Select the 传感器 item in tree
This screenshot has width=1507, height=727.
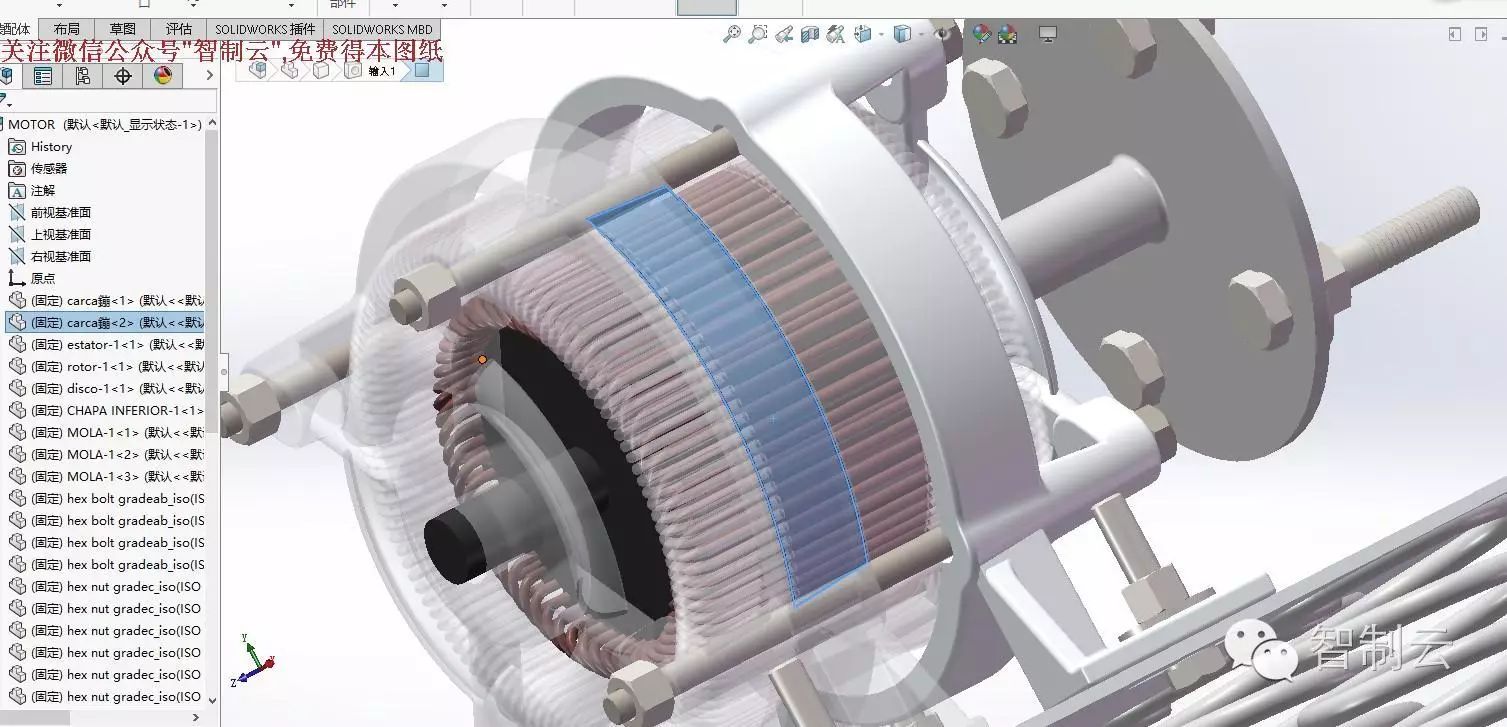click(x=48, y=169)
